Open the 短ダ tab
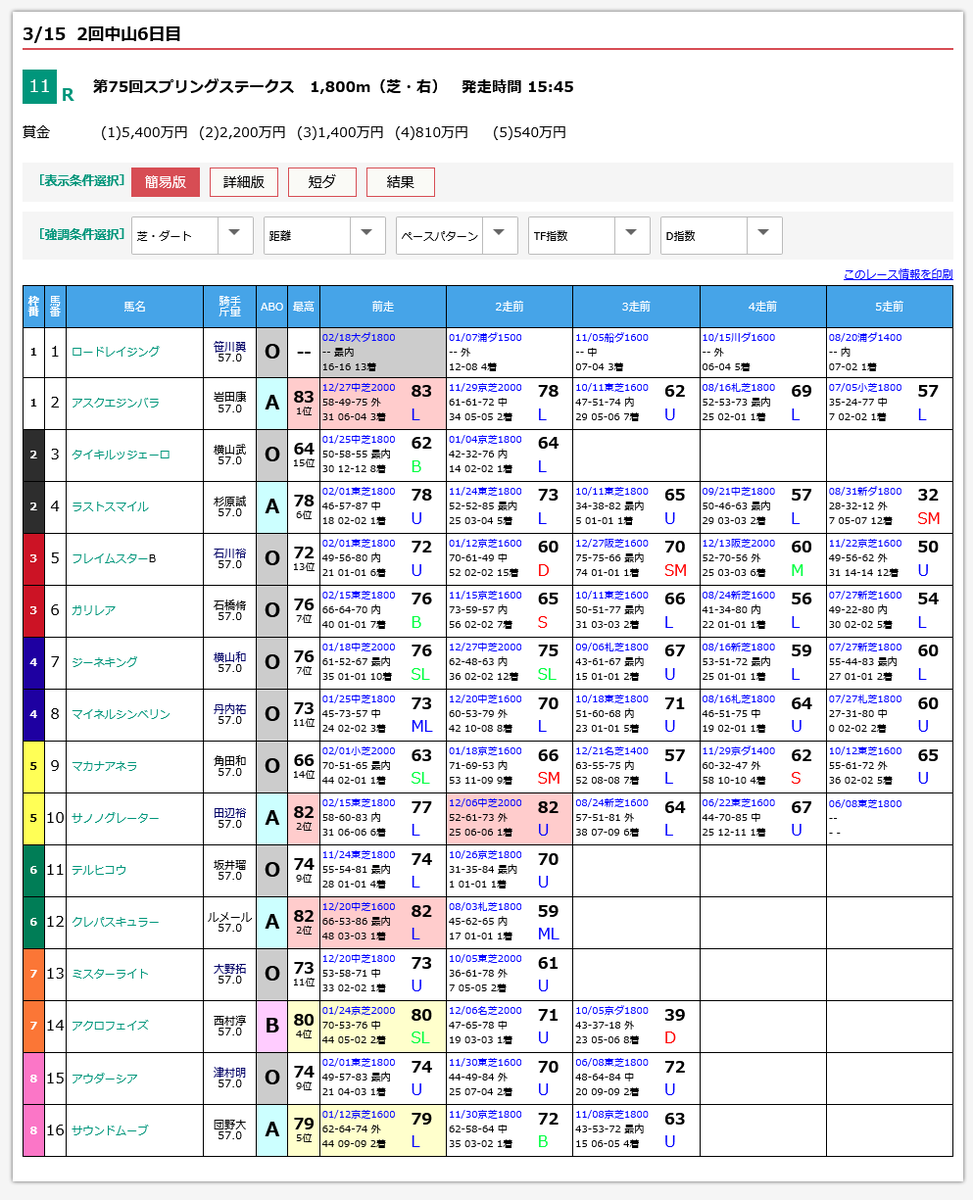This screenshot has width=973, height=1200. [322, 182]
